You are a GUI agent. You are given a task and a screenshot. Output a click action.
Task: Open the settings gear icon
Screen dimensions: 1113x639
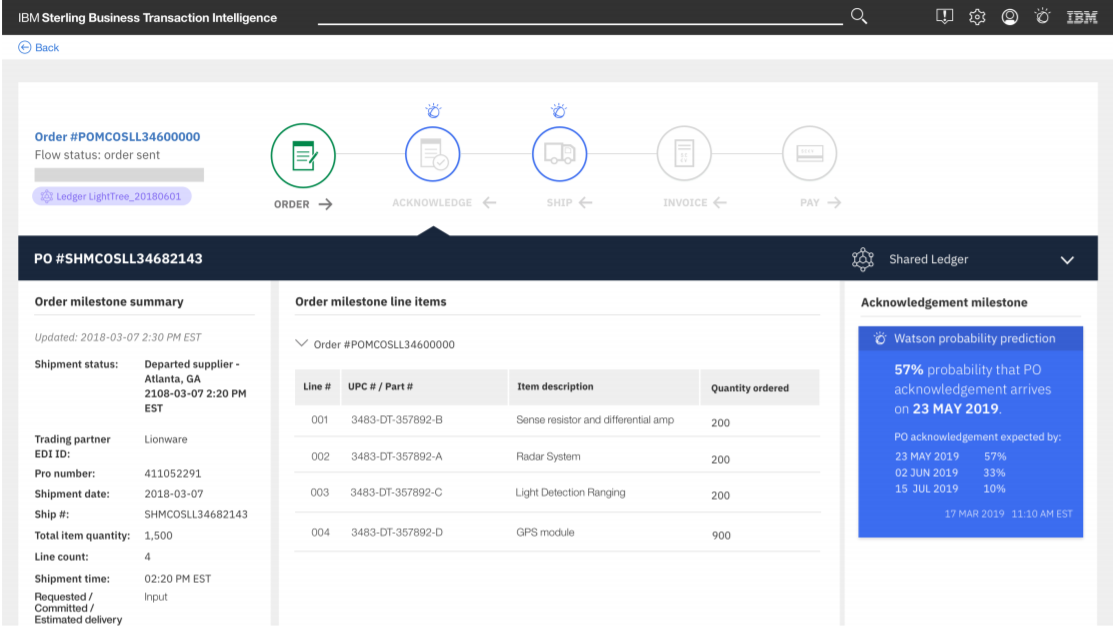(x=977, y=17)
